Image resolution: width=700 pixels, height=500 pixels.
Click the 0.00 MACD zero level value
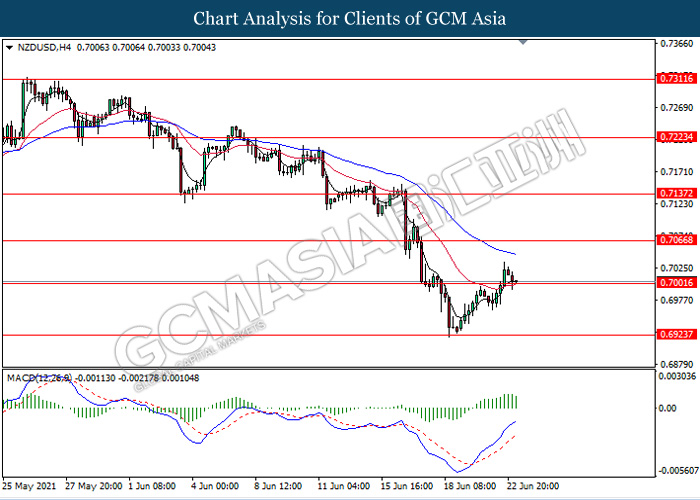[x=667, y=408]
